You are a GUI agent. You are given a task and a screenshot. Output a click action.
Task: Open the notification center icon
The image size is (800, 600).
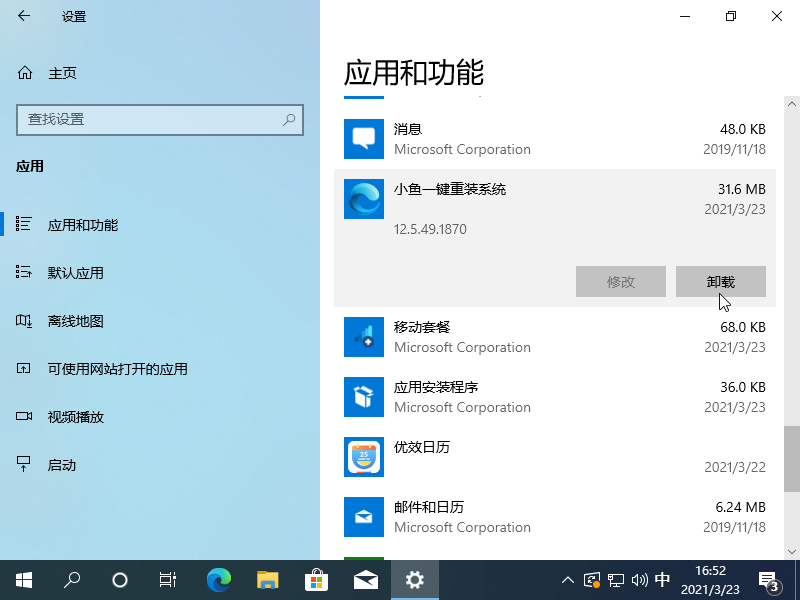pos(769,581)
